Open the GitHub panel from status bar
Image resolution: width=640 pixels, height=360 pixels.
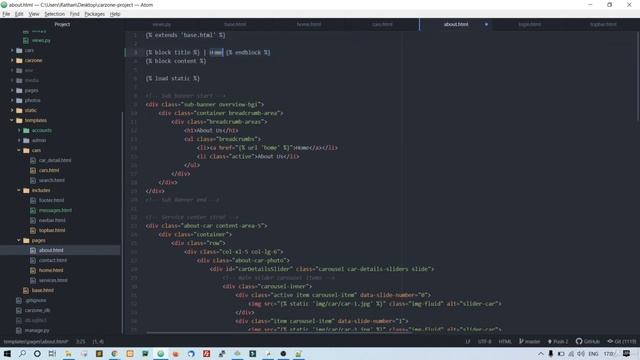(588, 342)
